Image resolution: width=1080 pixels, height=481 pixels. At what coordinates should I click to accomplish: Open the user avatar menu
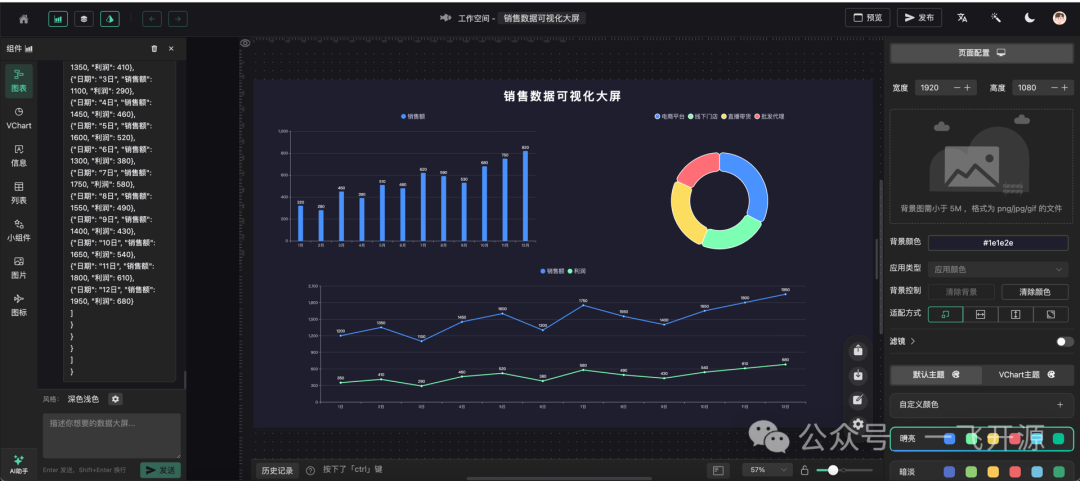[1059, 18]
